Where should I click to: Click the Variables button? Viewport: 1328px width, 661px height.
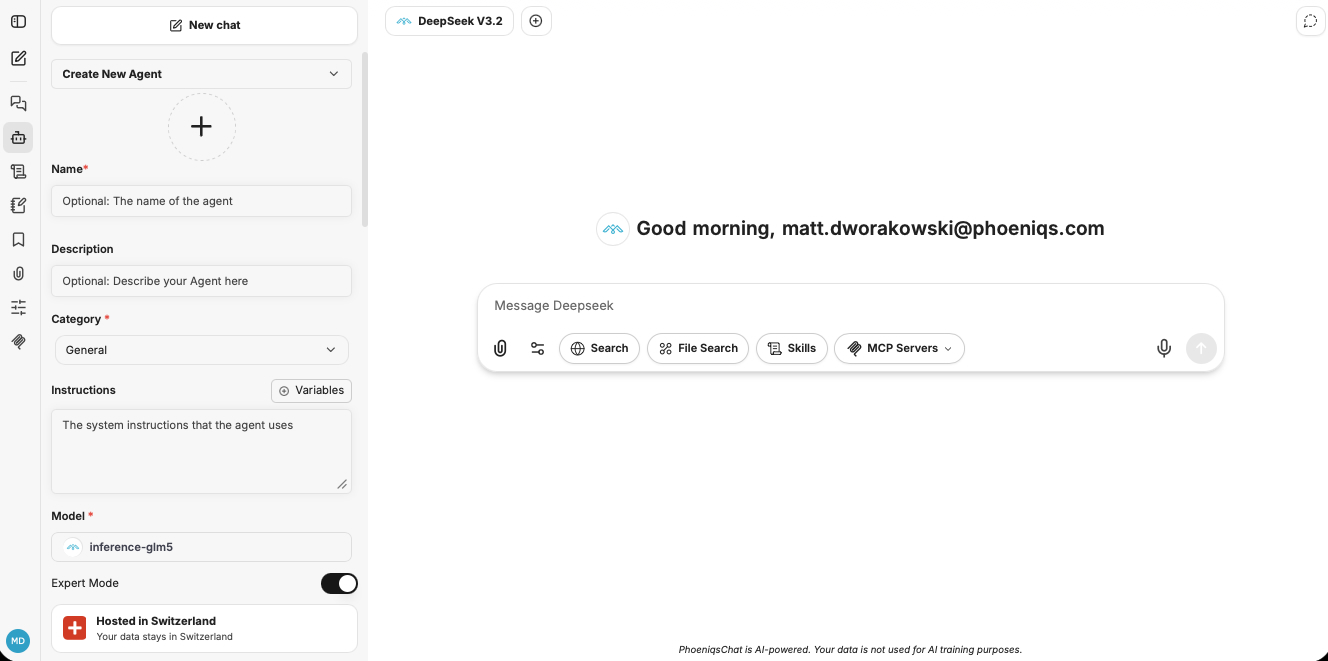click(311, 390)
